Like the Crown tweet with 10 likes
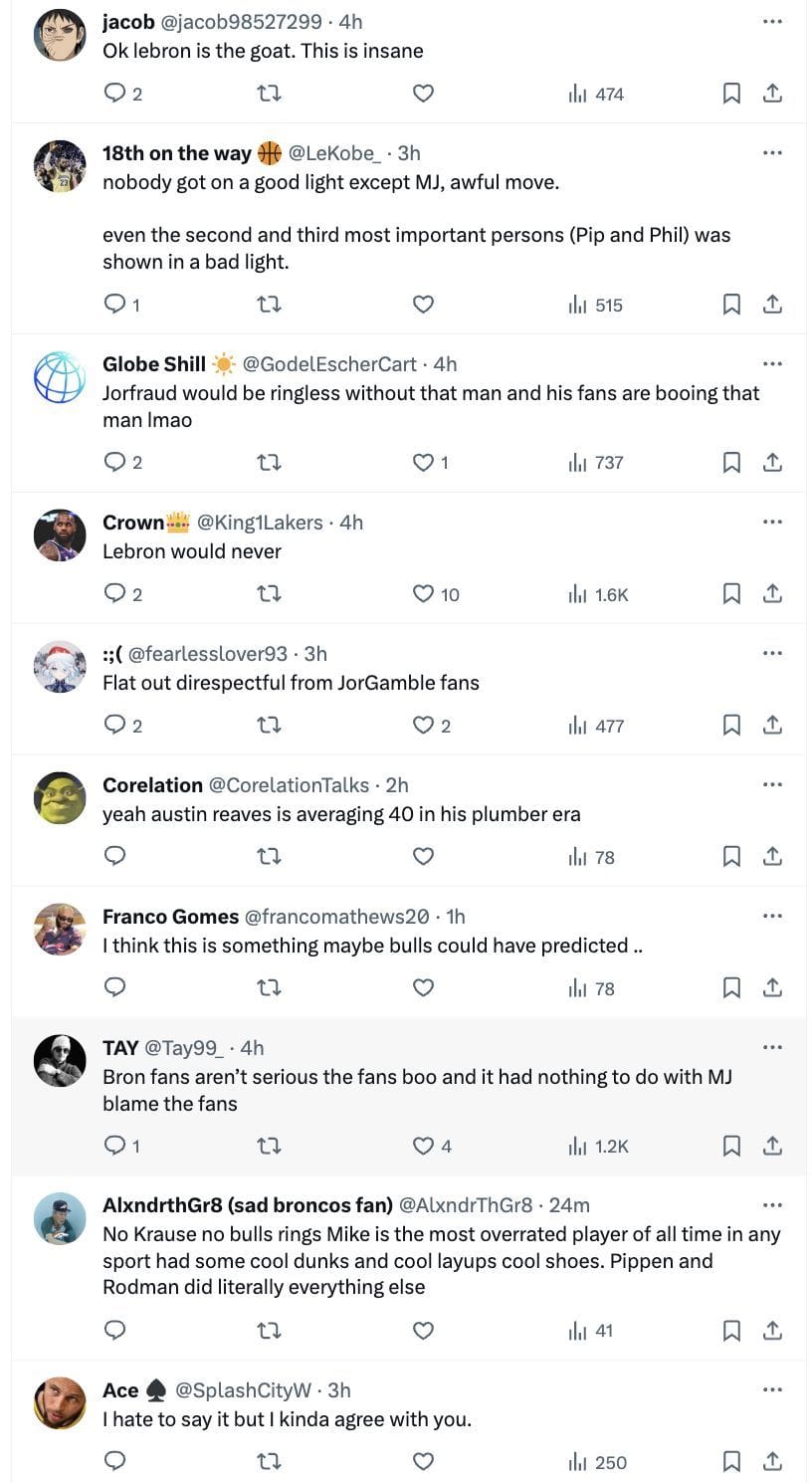Image resolution: width=812 pixels, height=1483 pixels. (424, 594)
